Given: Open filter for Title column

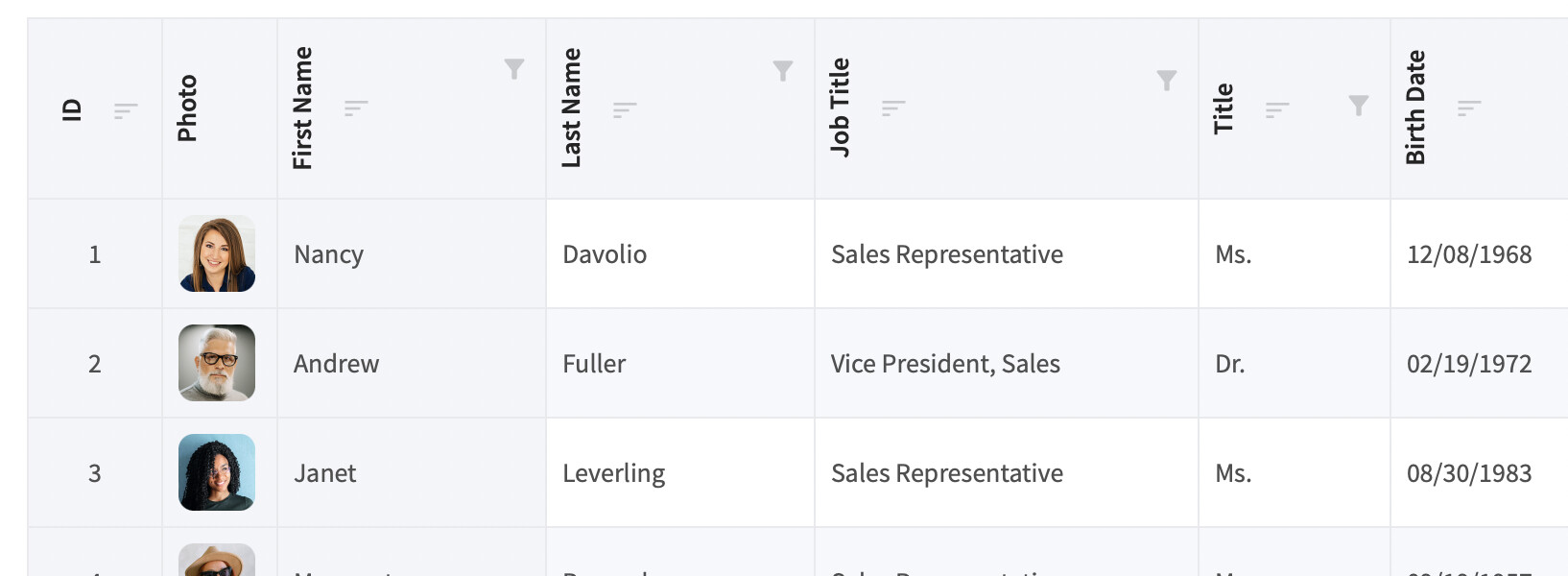Looking at the screenshot, I should pos(1359,106).
